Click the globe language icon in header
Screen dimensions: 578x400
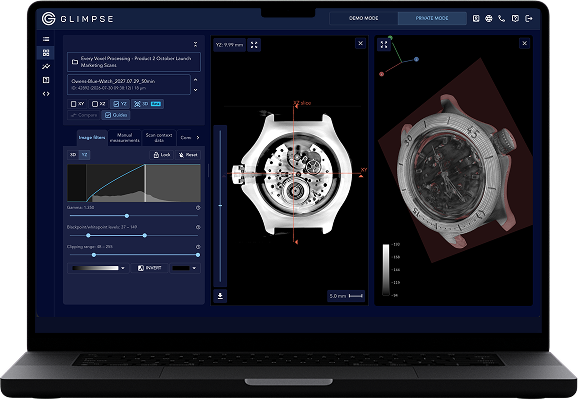[x=489, y=18]
